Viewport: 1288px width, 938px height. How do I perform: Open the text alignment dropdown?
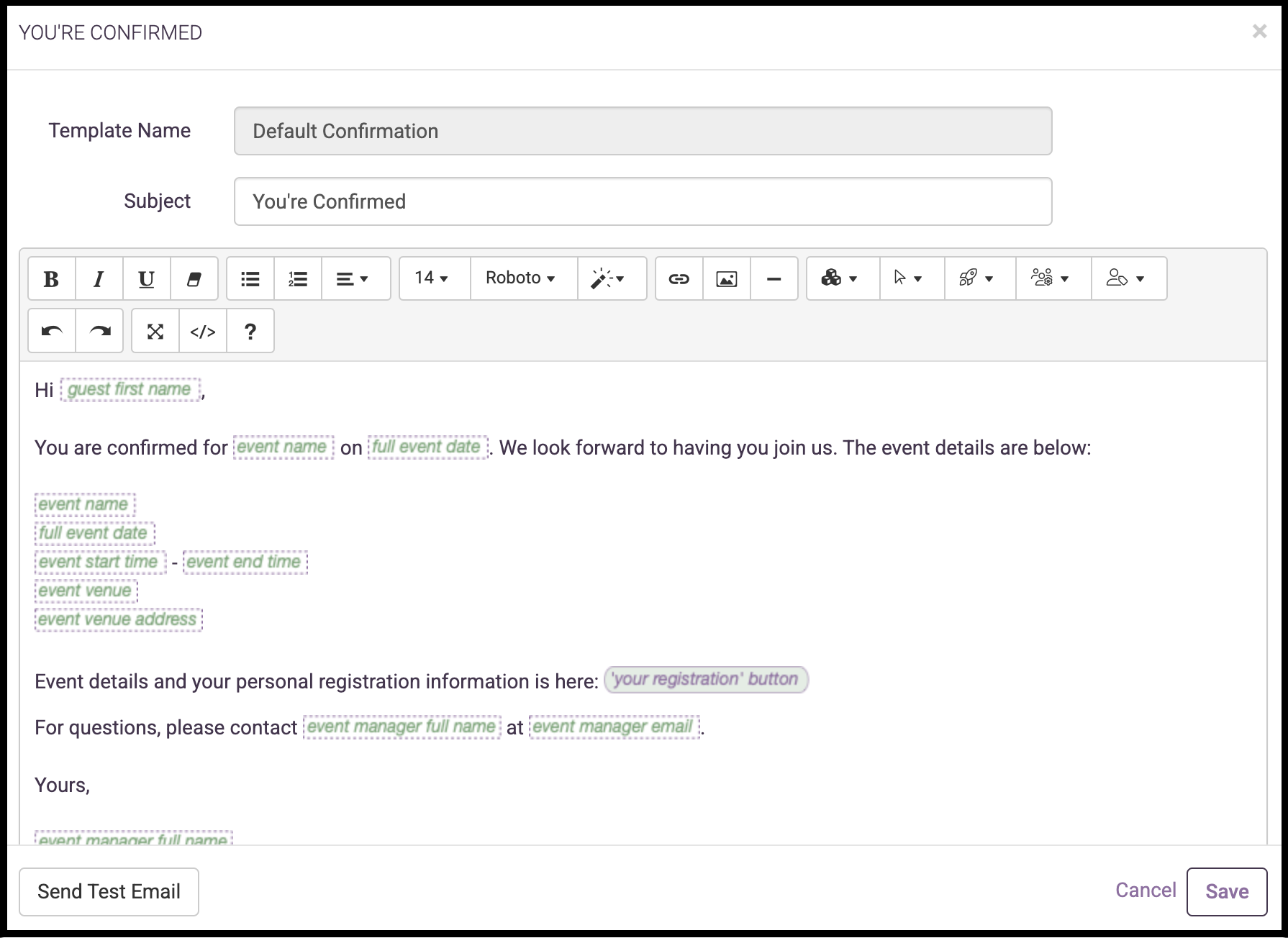pos(355,278)
